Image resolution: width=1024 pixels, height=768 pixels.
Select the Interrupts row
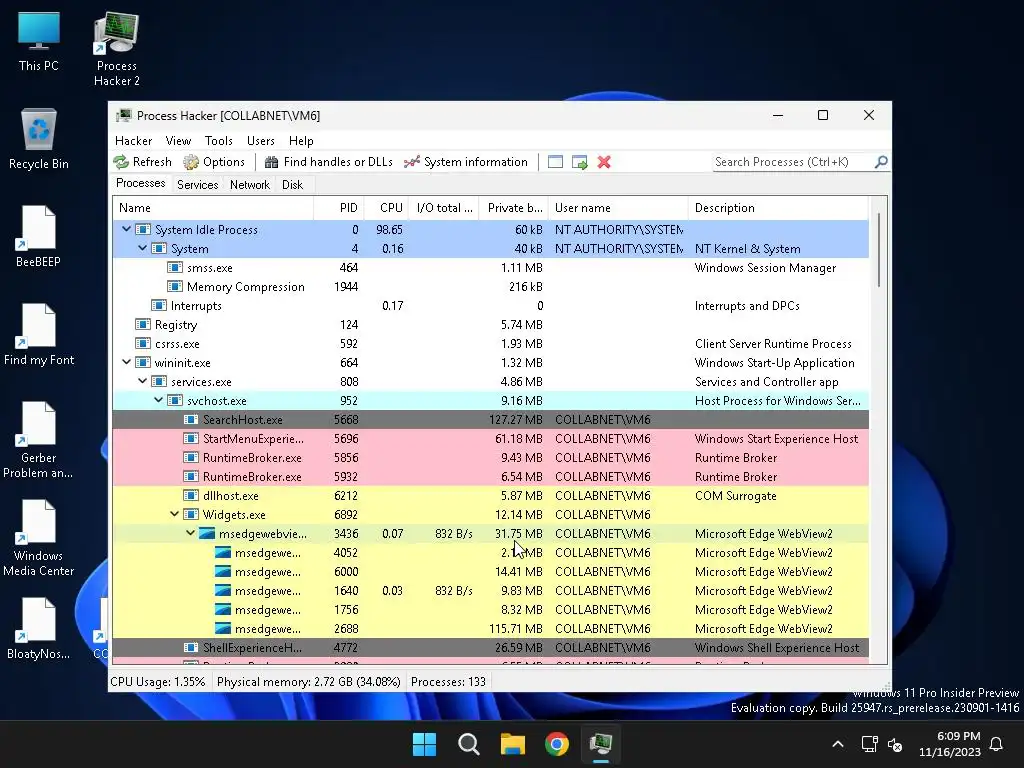pyautogui.click(x=490, y=306)
